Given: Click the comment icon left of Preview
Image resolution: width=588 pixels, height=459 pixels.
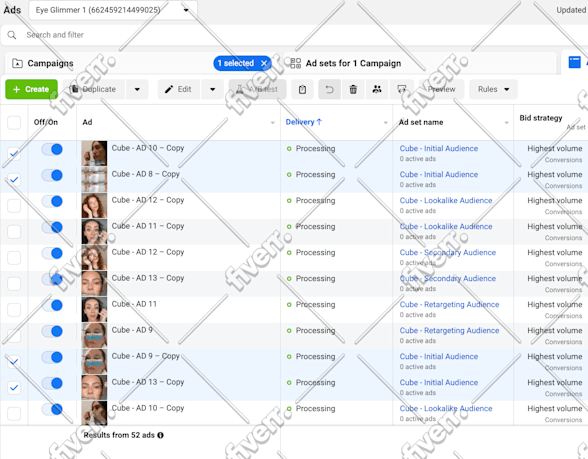Looking at the screenshot, I should 401,89.
